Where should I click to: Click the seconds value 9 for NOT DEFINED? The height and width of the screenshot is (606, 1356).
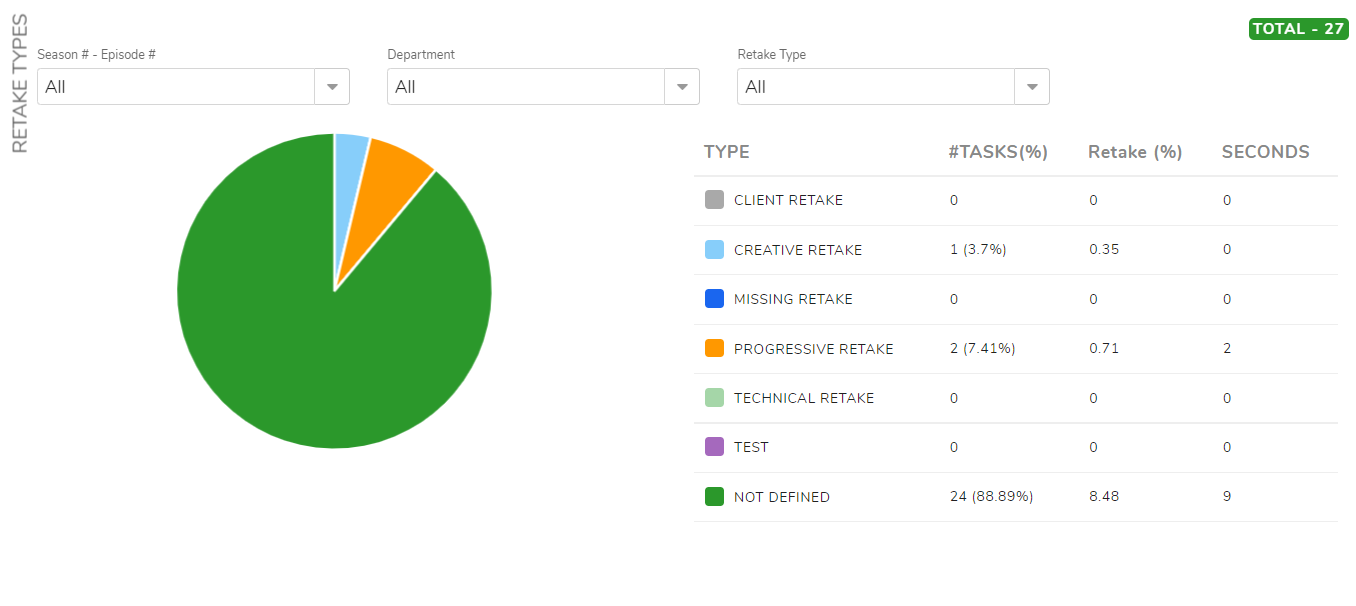point(1227,497)
